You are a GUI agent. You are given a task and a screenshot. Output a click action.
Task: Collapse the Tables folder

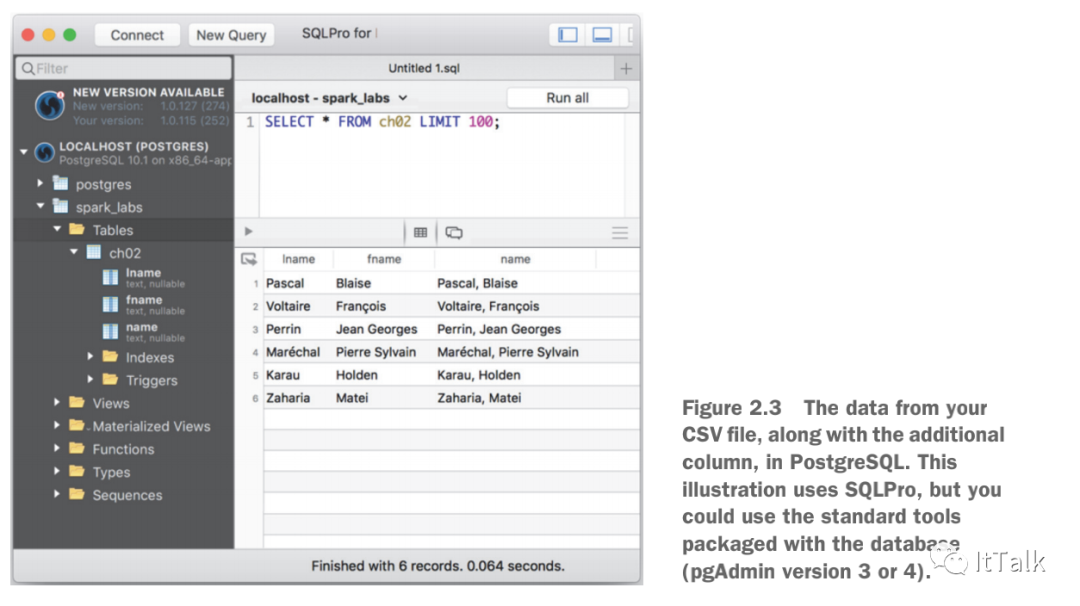click(x=57, y=229)
